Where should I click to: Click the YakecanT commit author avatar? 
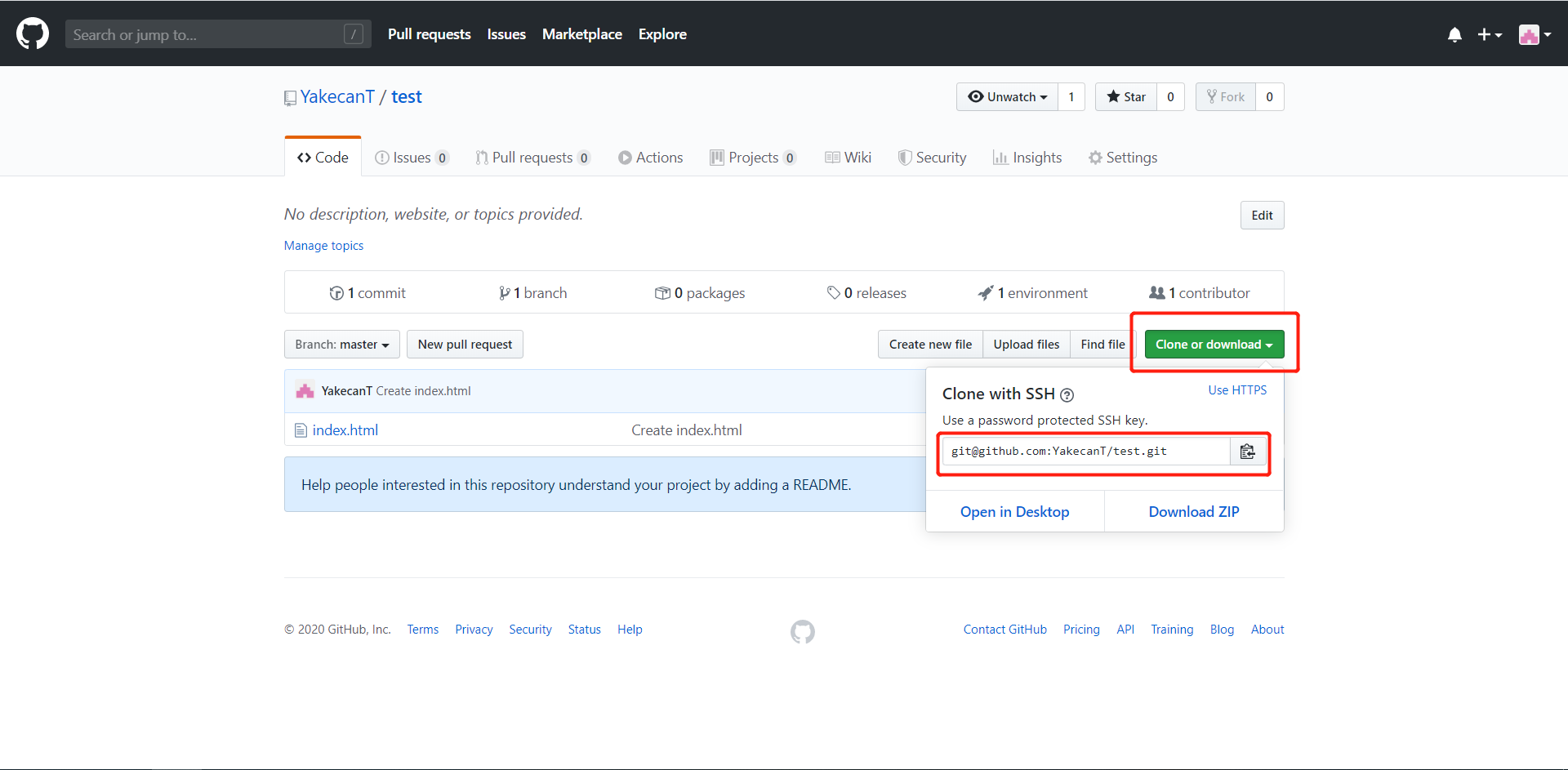pos(305,391)
